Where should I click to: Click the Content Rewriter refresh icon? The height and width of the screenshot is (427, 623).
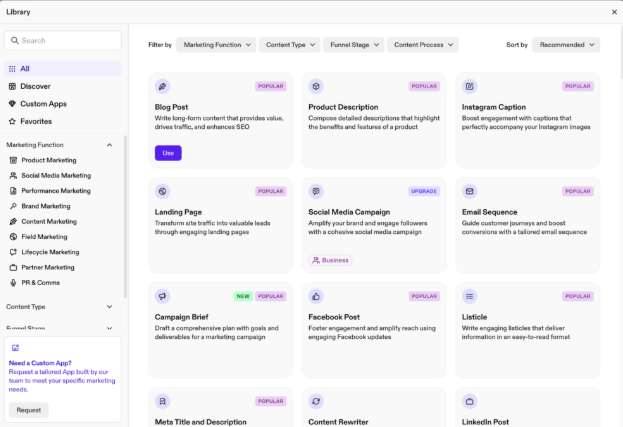pos(316,401)
